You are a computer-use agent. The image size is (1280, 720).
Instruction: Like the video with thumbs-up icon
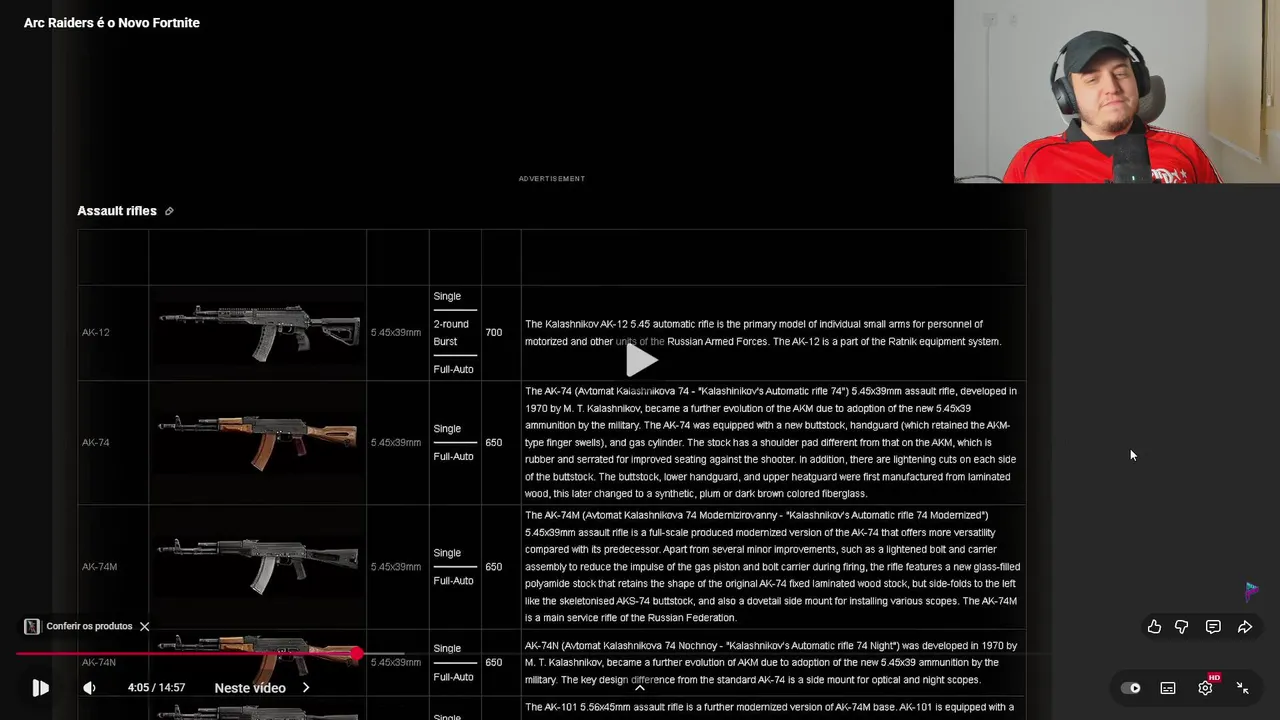[x=1154, y=627]
